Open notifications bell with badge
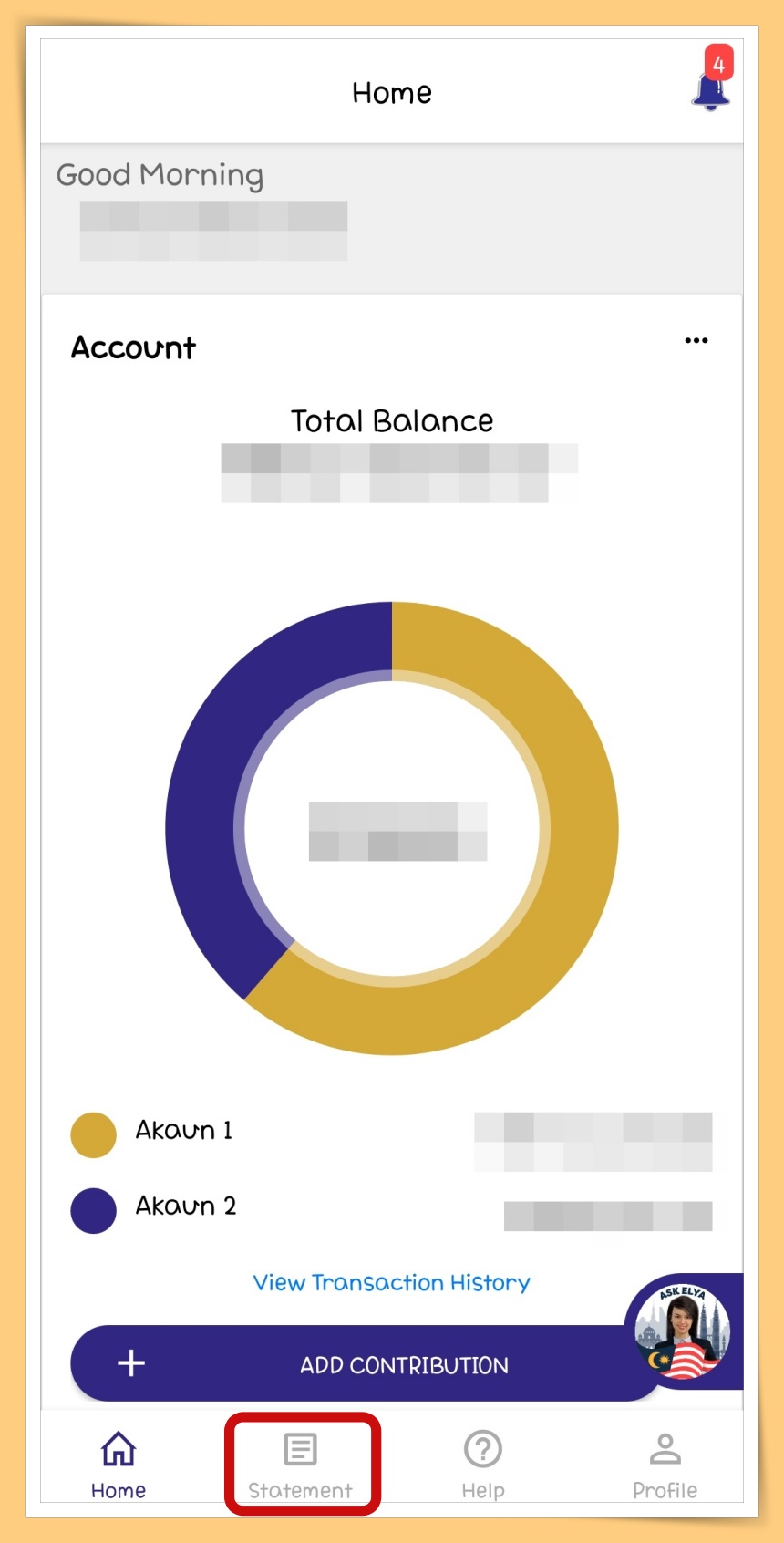 click(x=711, y=88)
